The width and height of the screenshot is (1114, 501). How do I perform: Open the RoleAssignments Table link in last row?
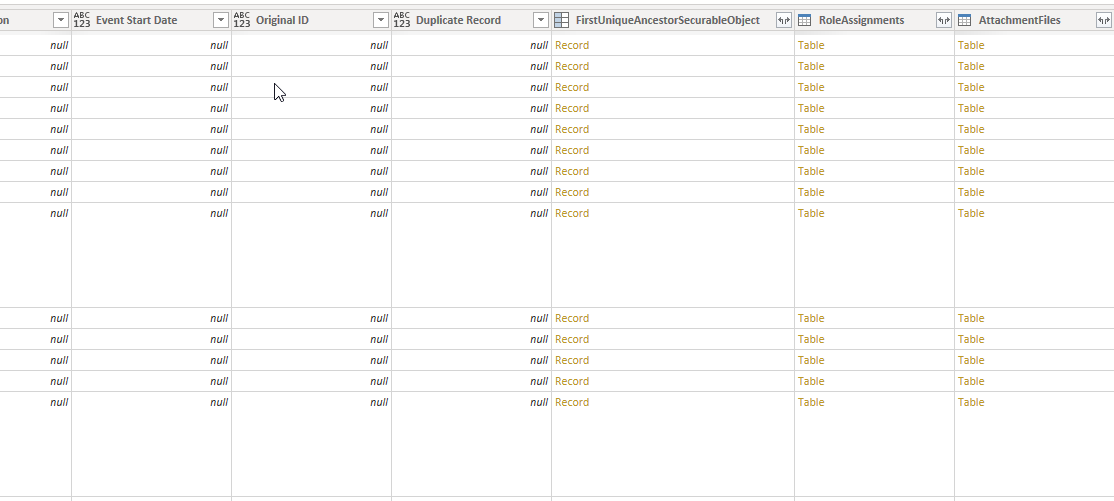pos(811,402)
